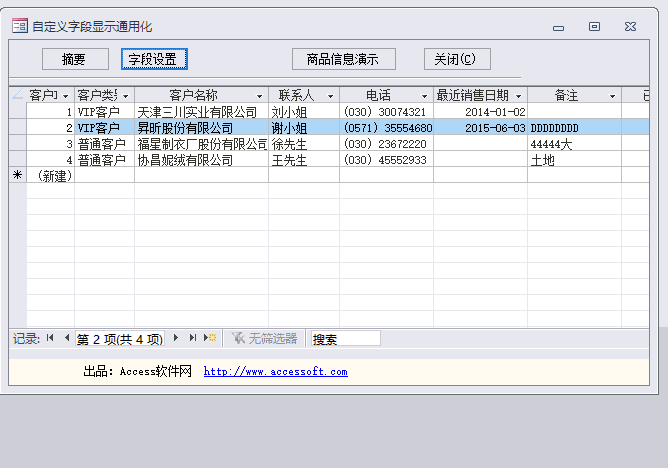668x468 pixels.
Task: Maximize the 自定义字段显示通用化 window
Action: point(594,27)
